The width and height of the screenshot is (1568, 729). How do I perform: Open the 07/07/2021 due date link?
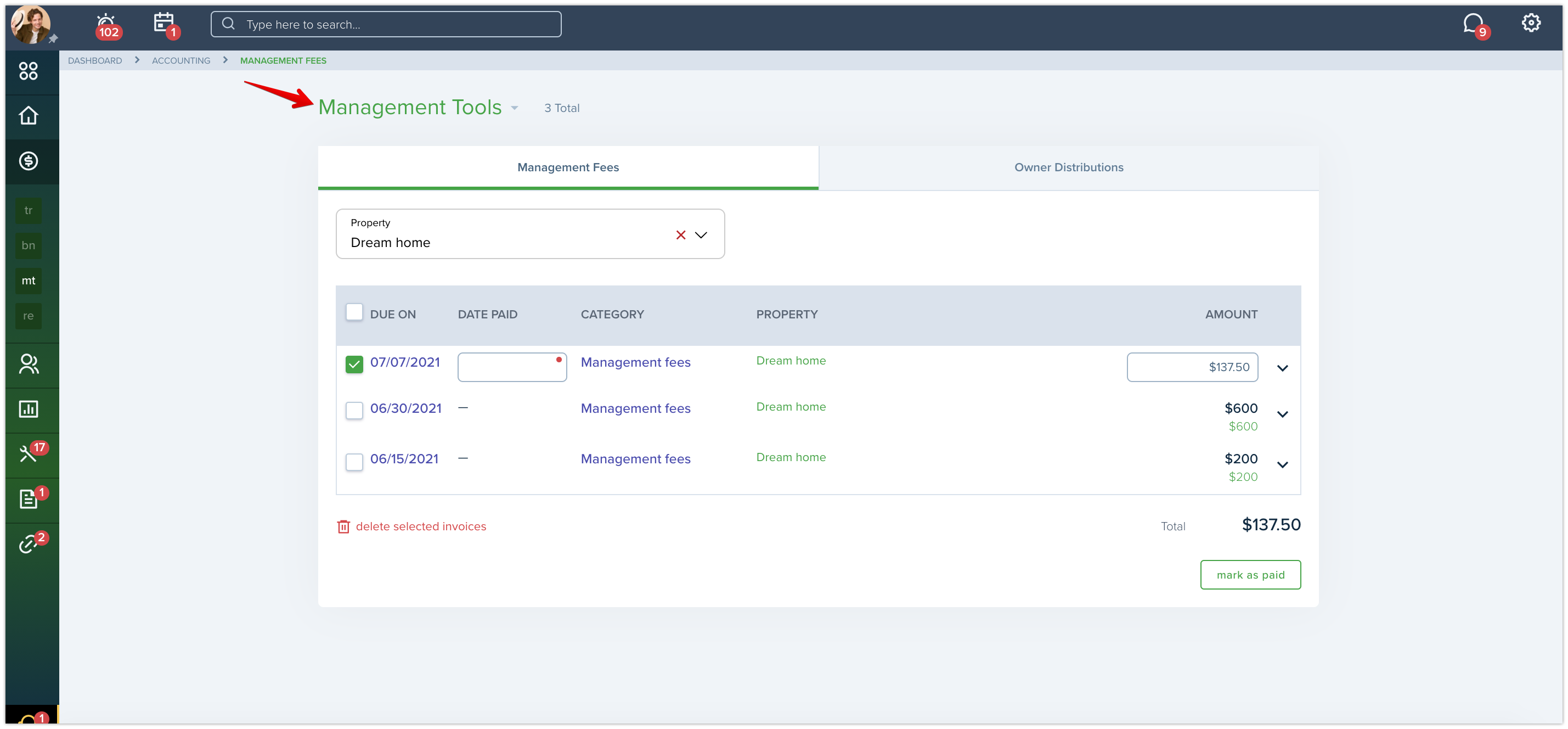(x=405, y=362)
